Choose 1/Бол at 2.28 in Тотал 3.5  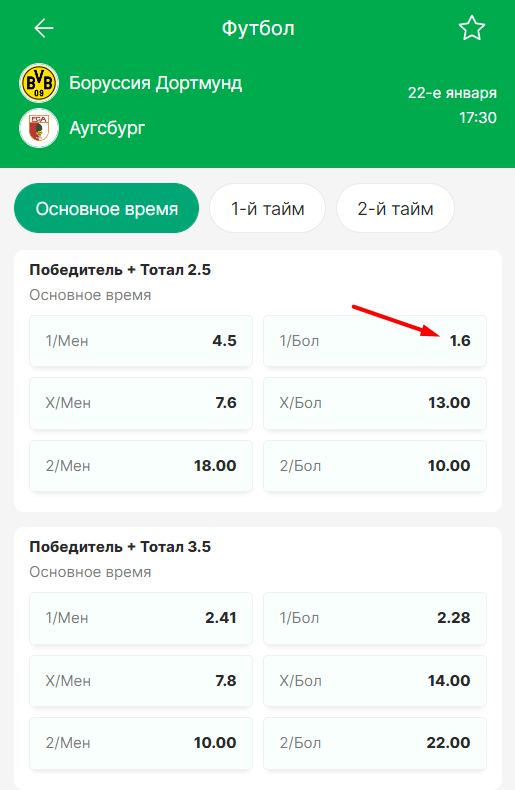[375, 618]
